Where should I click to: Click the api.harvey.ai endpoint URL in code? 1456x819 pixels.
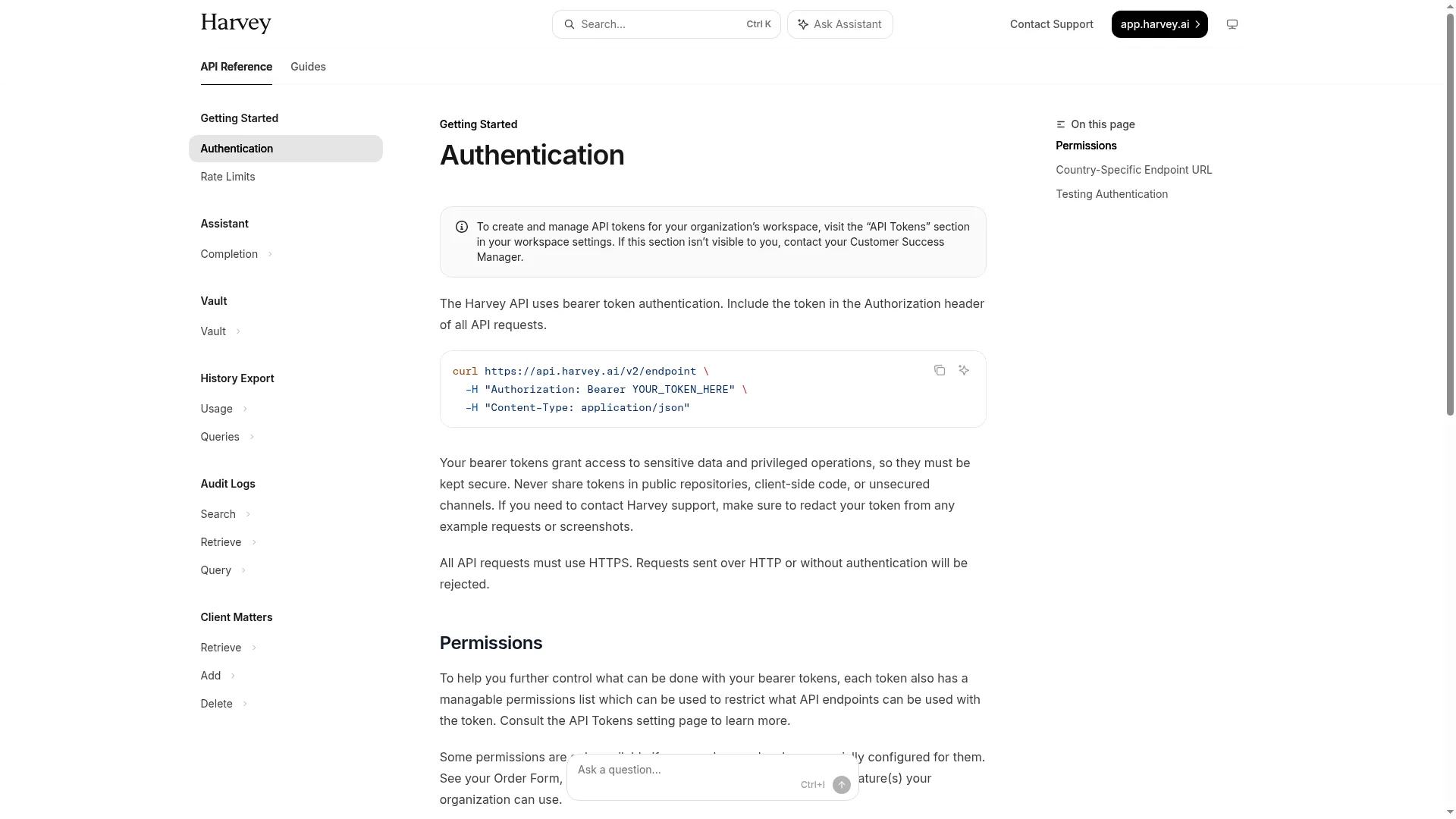point(590,371)
